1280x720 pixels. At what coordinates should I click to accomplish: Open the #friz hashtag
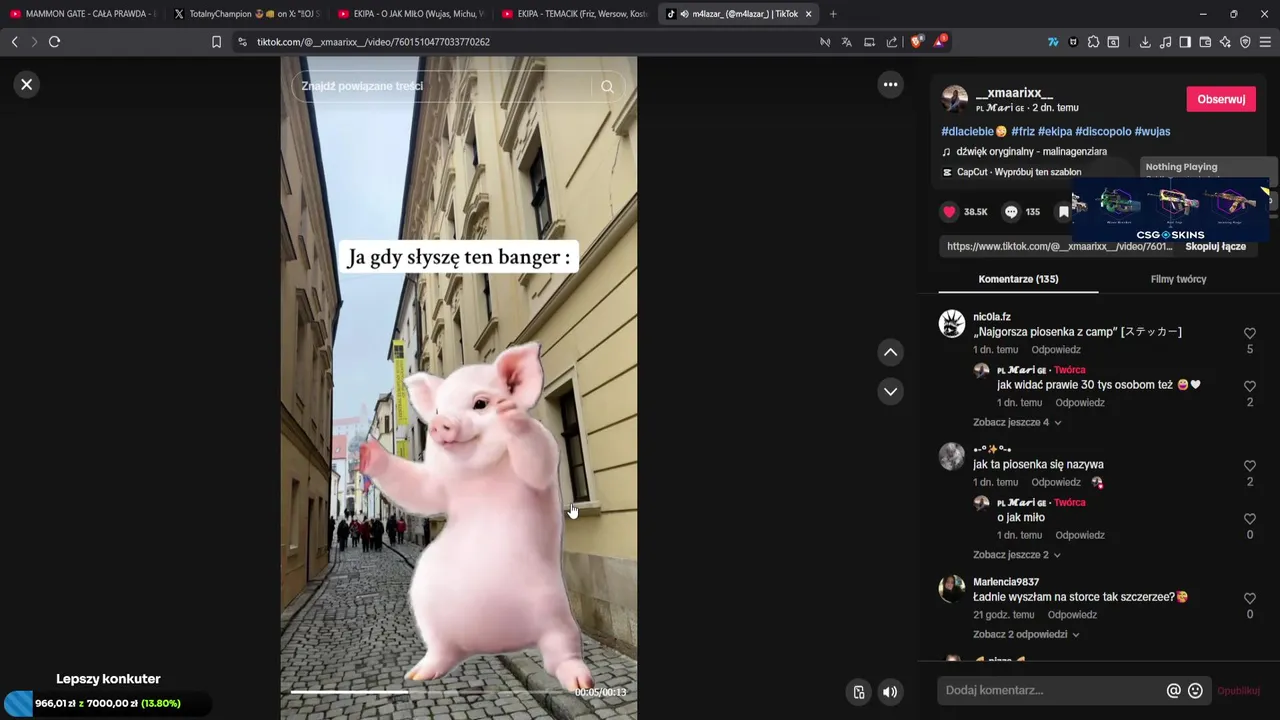[1022, 131]
